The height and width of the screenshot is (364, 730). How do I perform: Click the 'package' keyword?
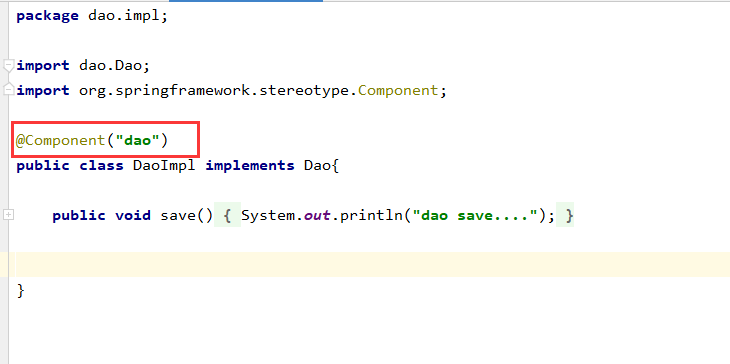pyautogui.click(x=47, y=16)
